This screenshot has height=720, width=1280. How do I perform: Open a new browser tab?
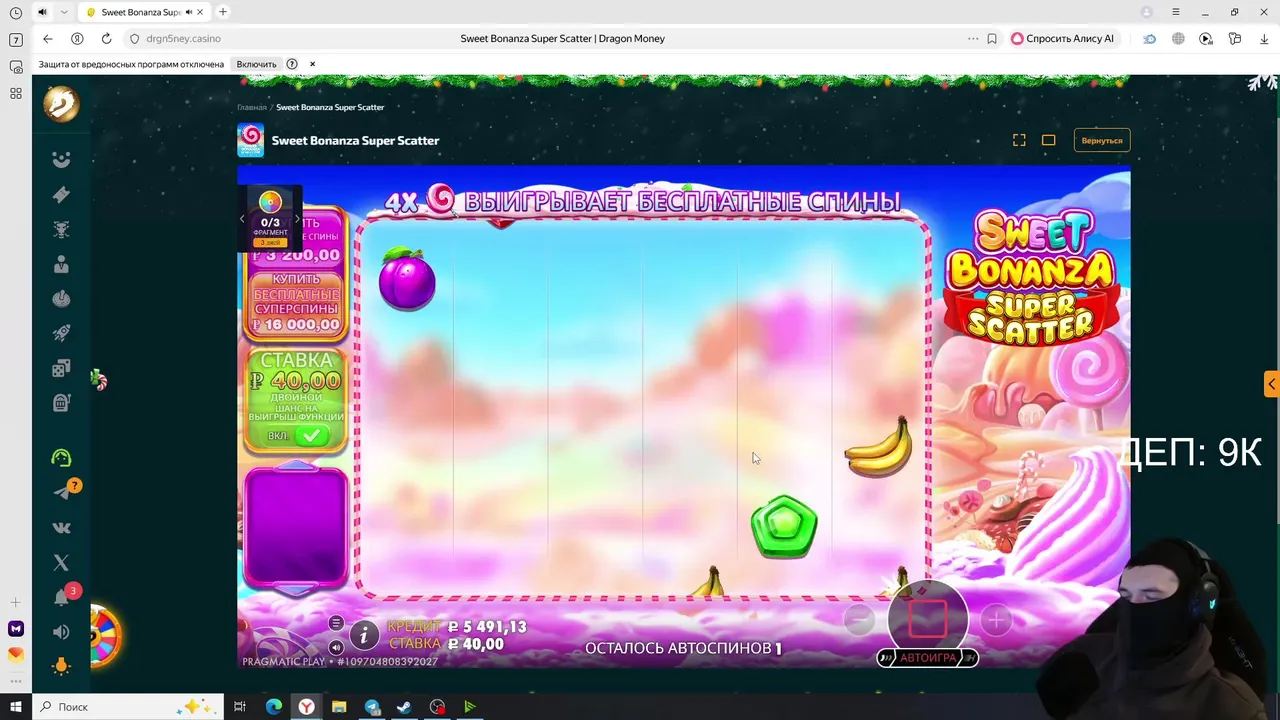tap(223, 12)
